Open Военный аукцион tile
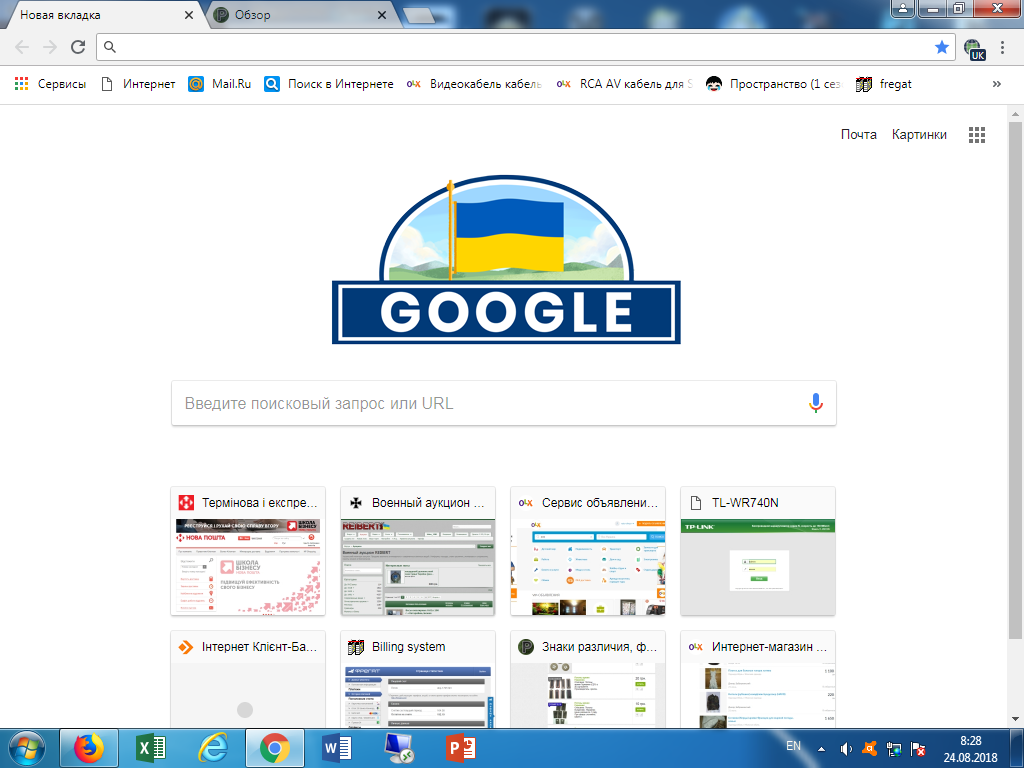Image resolution: width=1024 pixels, height=768 pixels. click(418, 551)
